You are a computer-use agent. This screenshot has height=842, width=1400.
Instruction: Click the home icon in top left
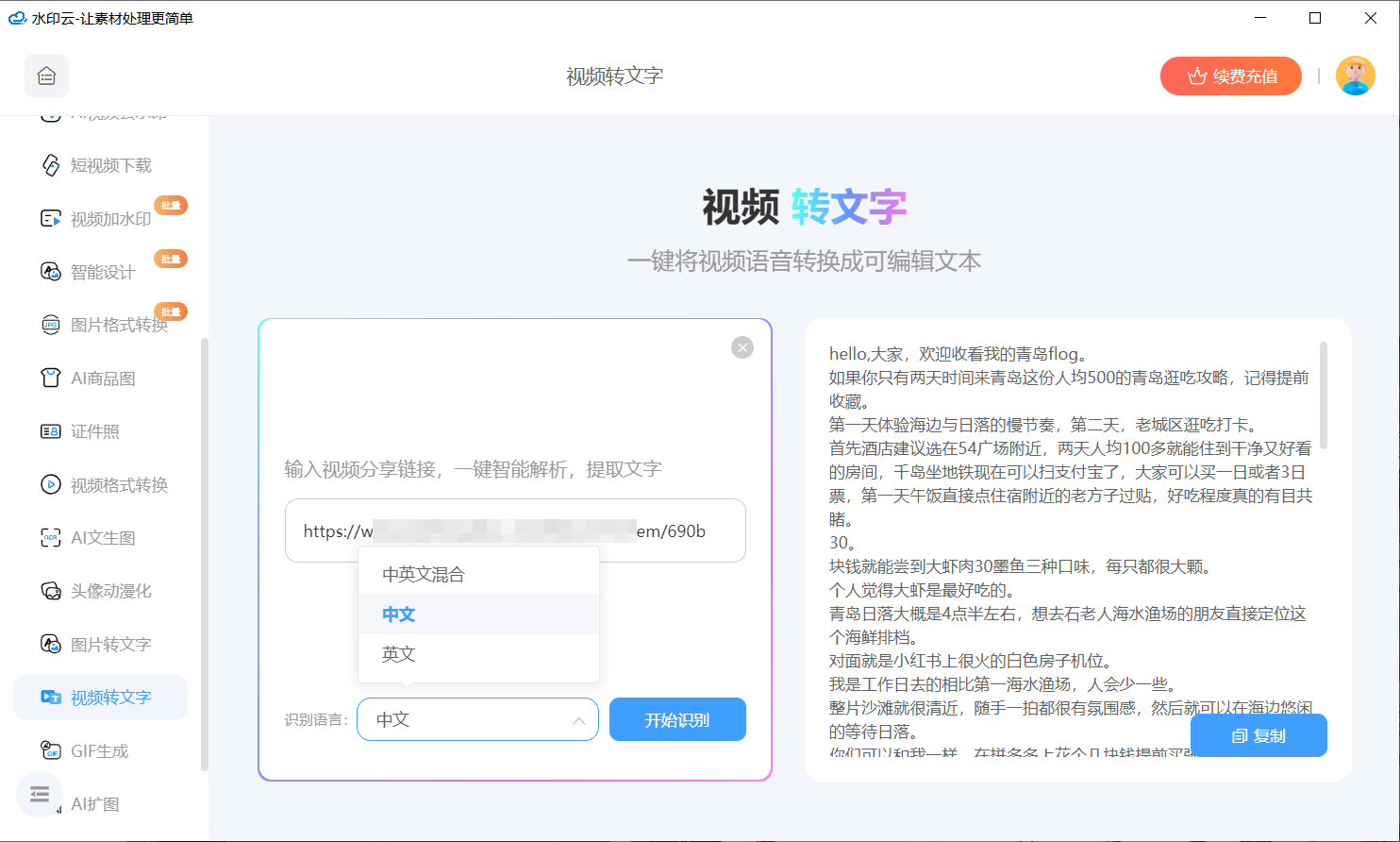tap(46, 76)
